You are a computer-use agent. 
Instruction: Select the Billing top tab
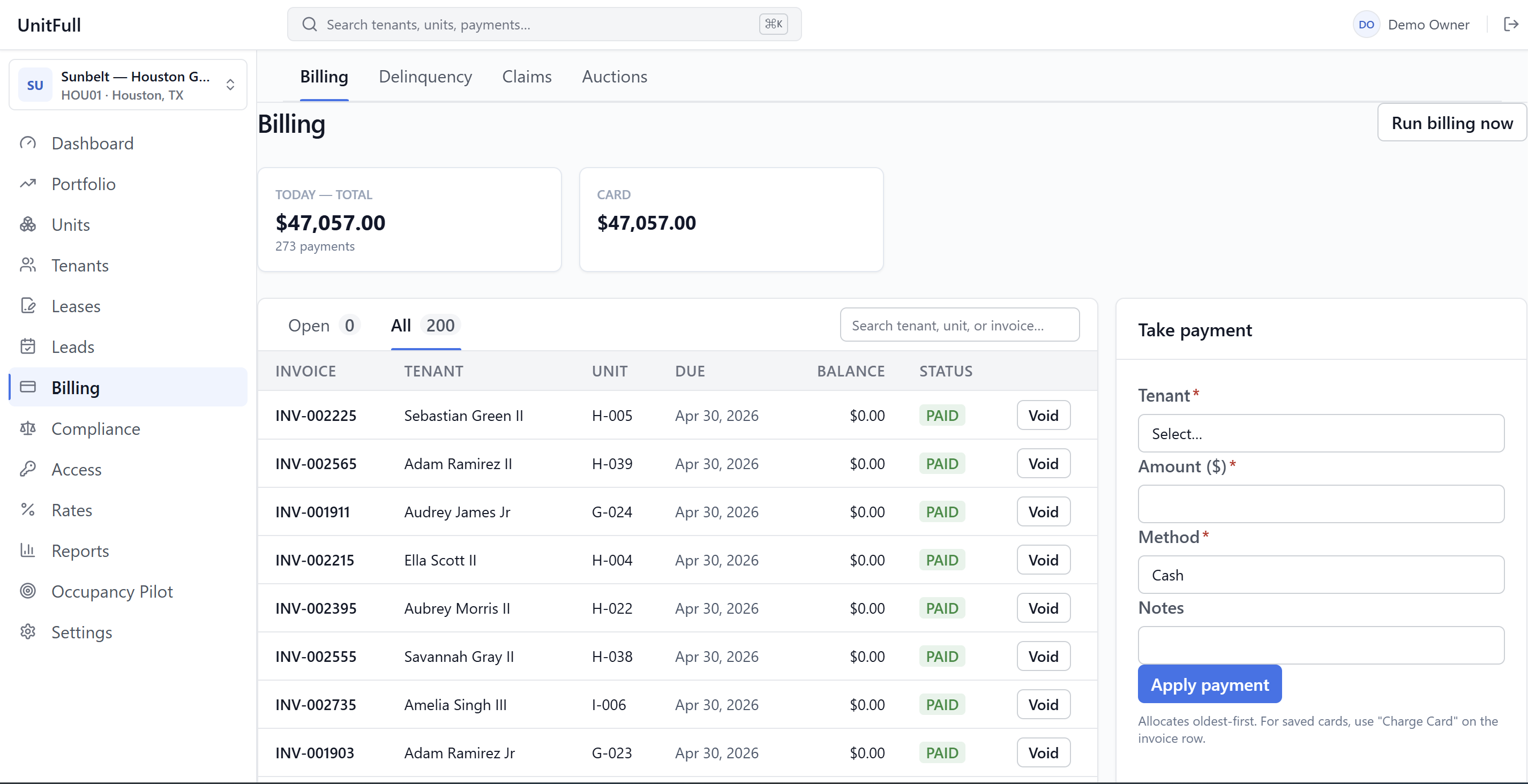[324, 77]
